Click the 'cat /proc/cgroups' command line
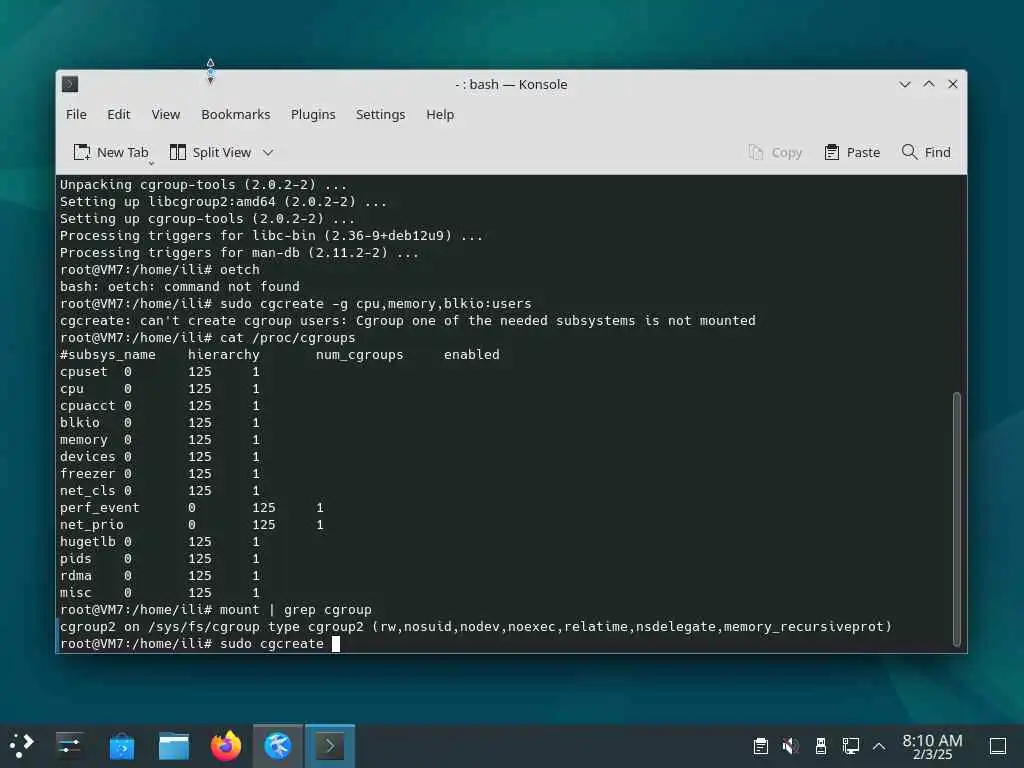 click(x=208, y=338)
